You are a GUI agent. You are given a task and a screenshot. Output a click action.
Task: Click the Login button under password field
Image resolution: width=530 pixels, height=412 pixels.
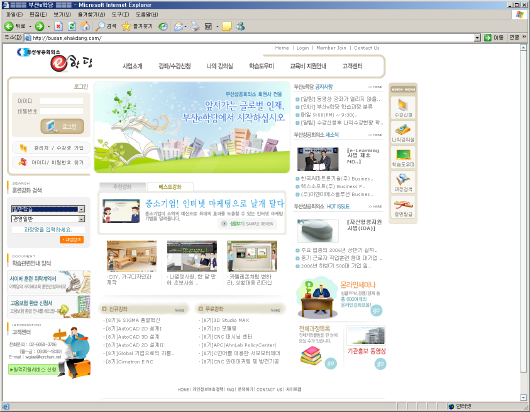pyautogui.click(x=62, y=126)
